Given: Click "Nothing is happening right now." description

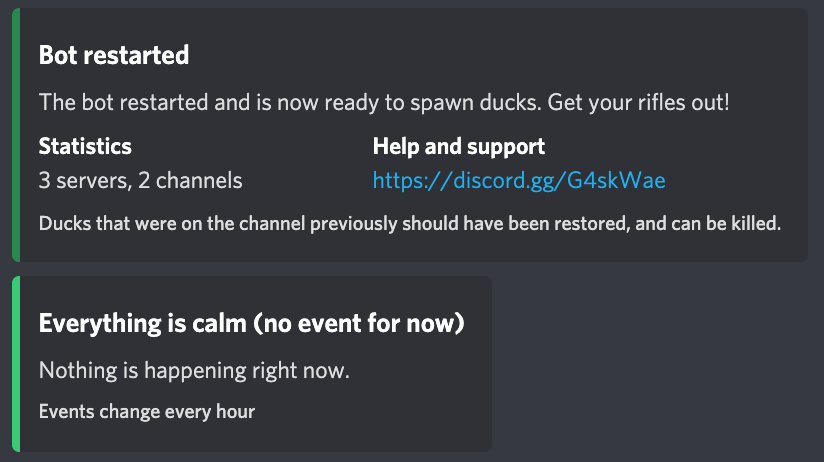Looking at the screenshot, I should click(194, 371).
